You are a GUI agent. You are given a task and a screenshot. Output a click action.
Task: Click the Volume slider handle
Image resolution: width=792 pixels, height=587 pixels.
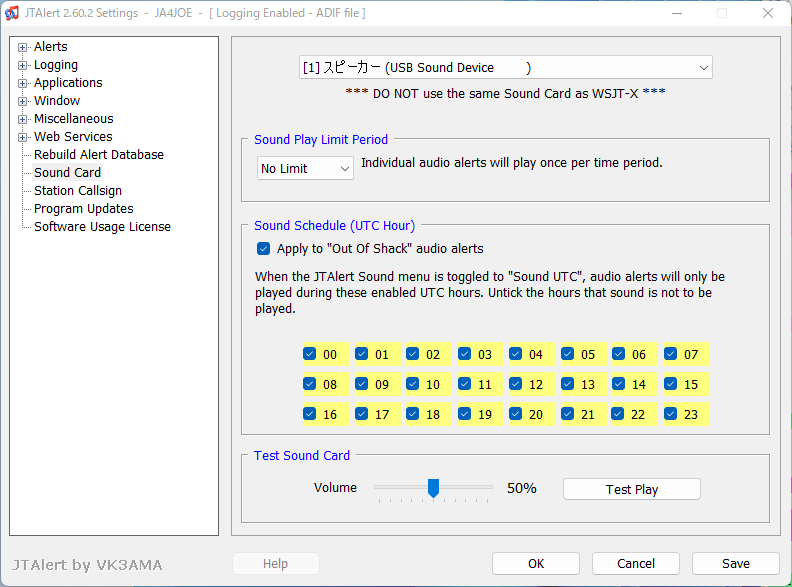click(433, 488)
